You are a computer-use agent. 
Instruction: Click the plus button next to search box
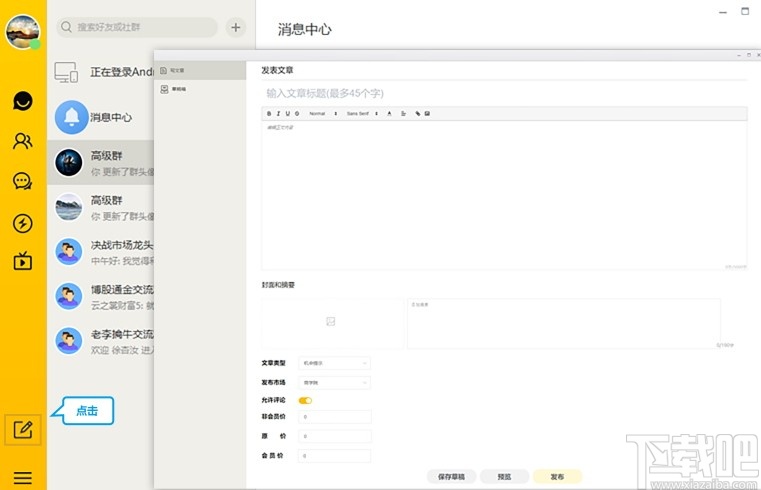pyautogui.click(x=235, y=27)
